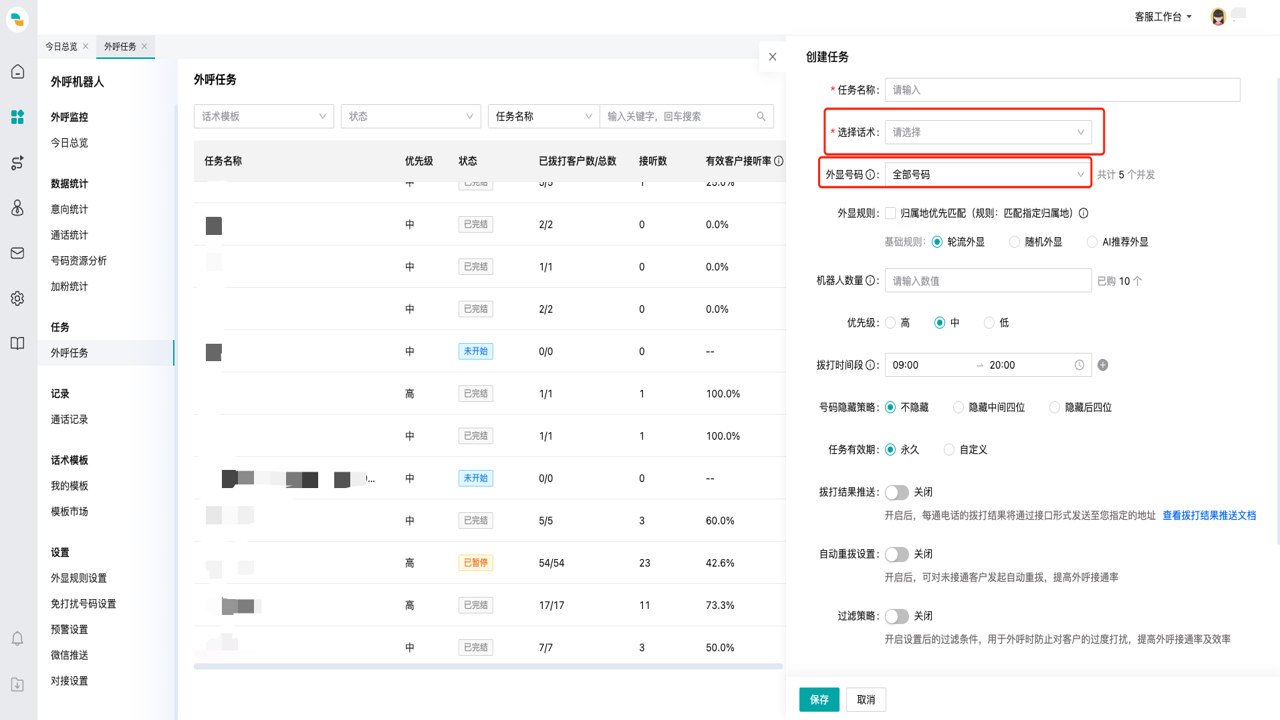Close the 今日总览 tab

coord(86,47)
